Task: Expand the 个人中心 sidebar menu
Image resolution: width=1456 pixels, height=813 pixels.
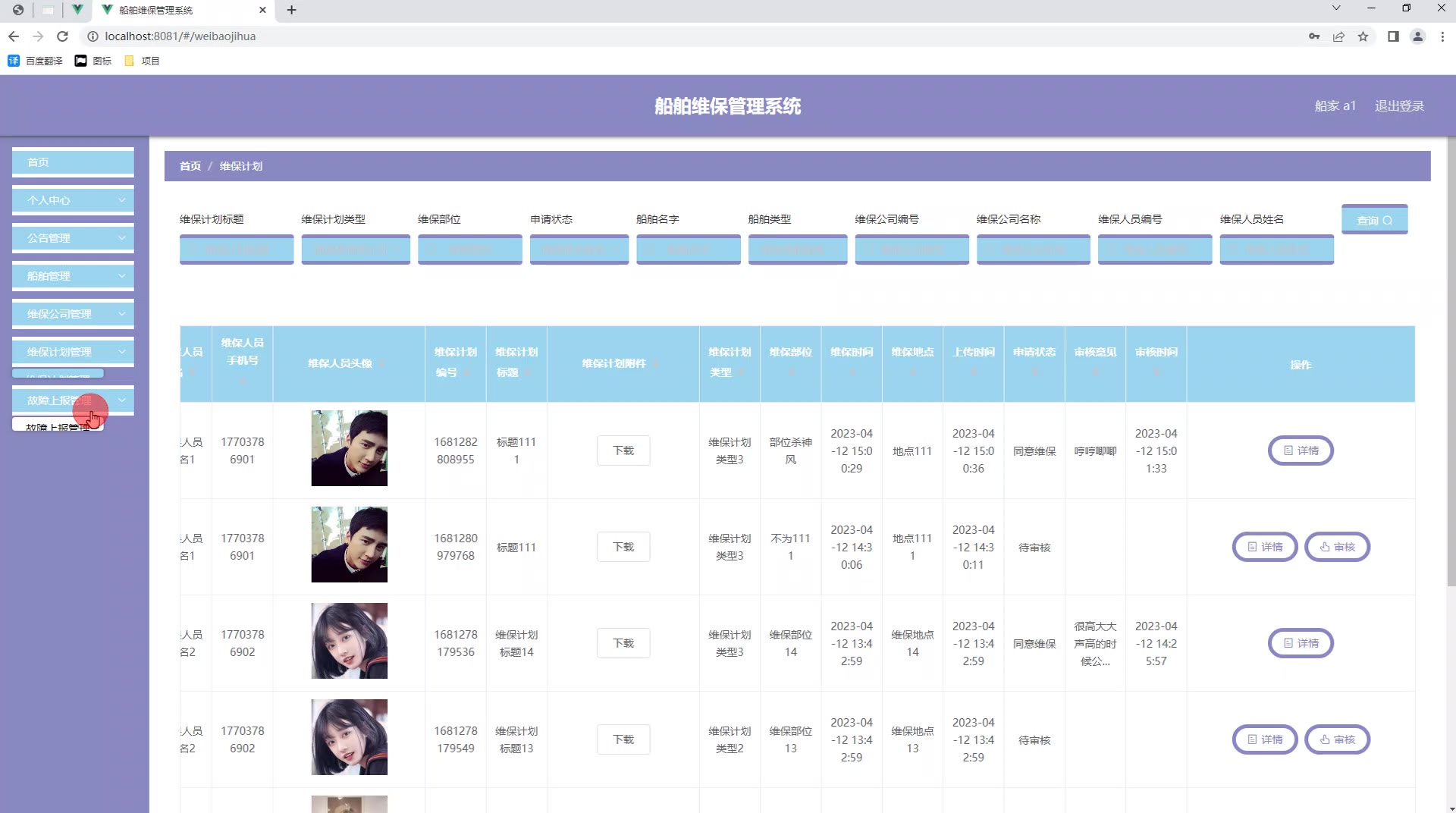Action: click(x=73, y=200)
